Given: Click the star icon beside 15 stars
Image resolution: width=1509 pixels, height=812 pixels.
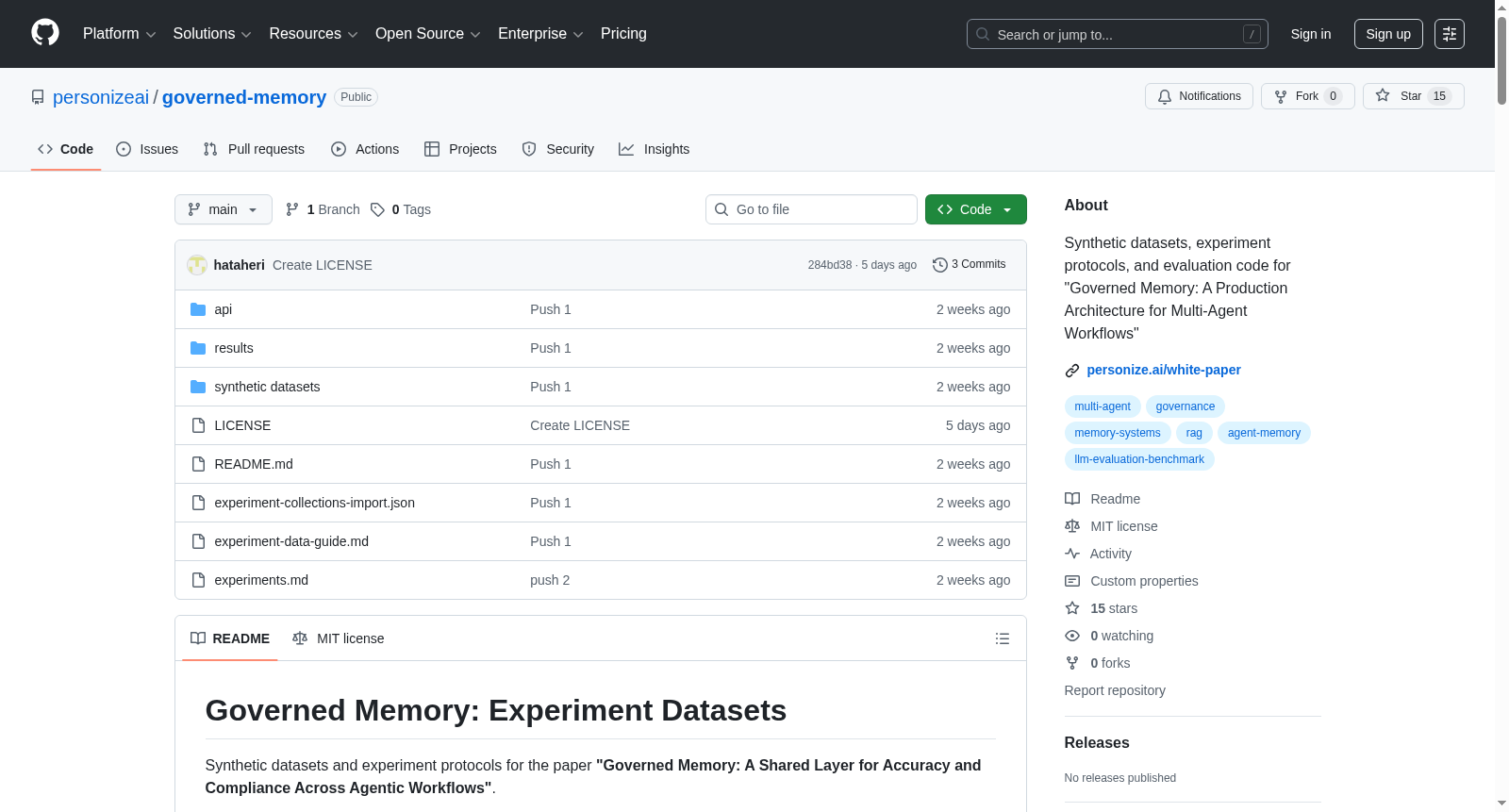Looking at the screenshot, I should click(x=1072, y=608).
